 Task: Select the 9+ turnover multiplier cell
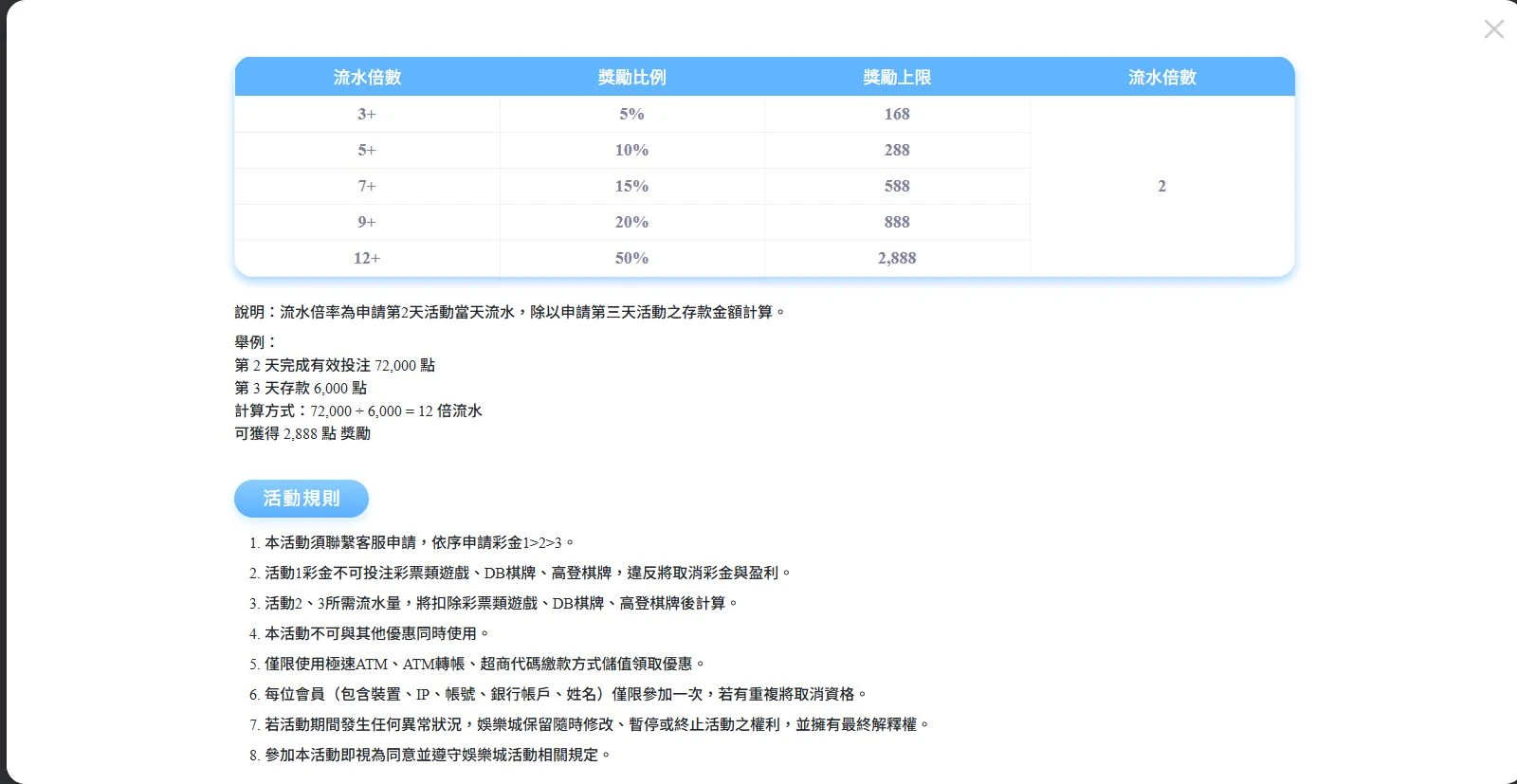click(x=367, y=222)
